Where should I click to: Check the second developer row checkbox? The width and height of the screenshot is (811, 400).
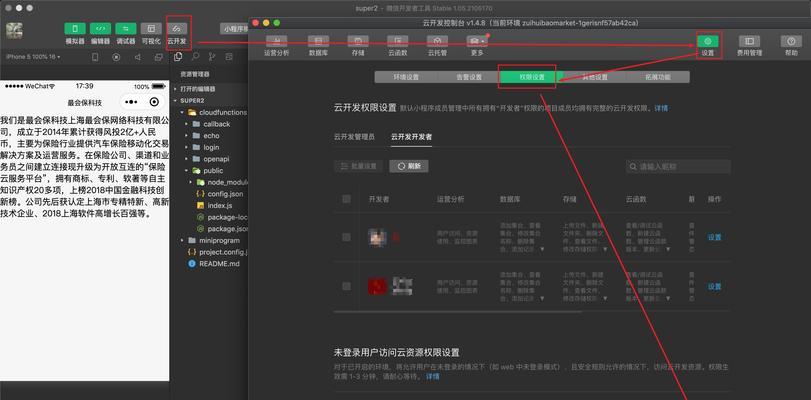[x=346, y=286]
